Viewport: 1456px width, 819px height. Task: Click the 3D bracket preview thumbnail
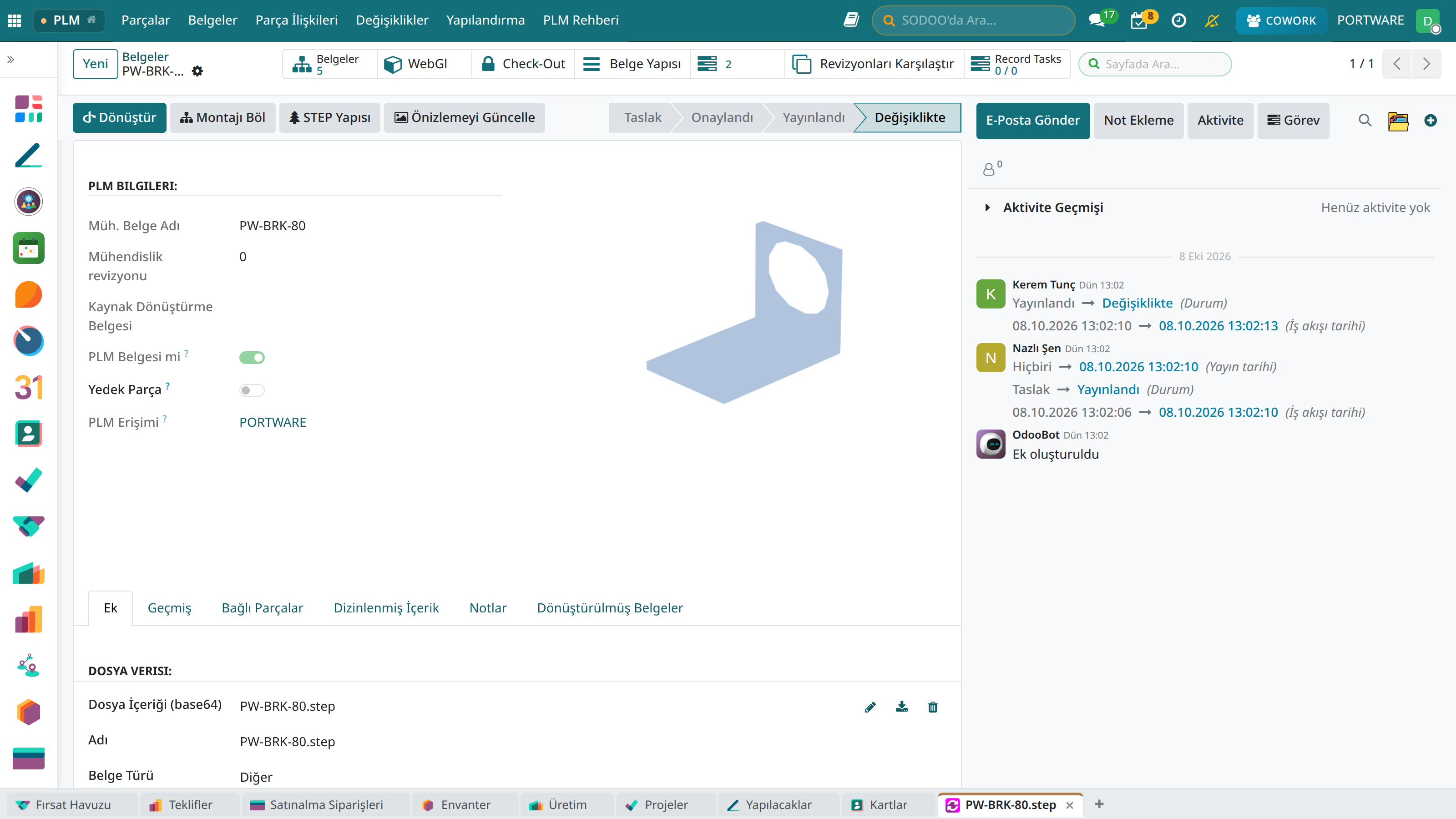click(744, 313)
